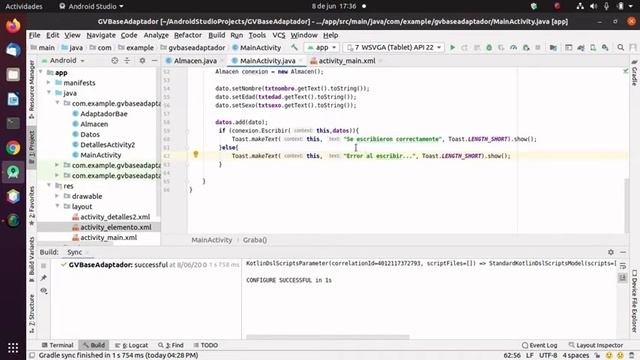Click the pin icon in Build panel
This screenshot has height=360, width=640.
pyautogui.click(x=44, y=278)
